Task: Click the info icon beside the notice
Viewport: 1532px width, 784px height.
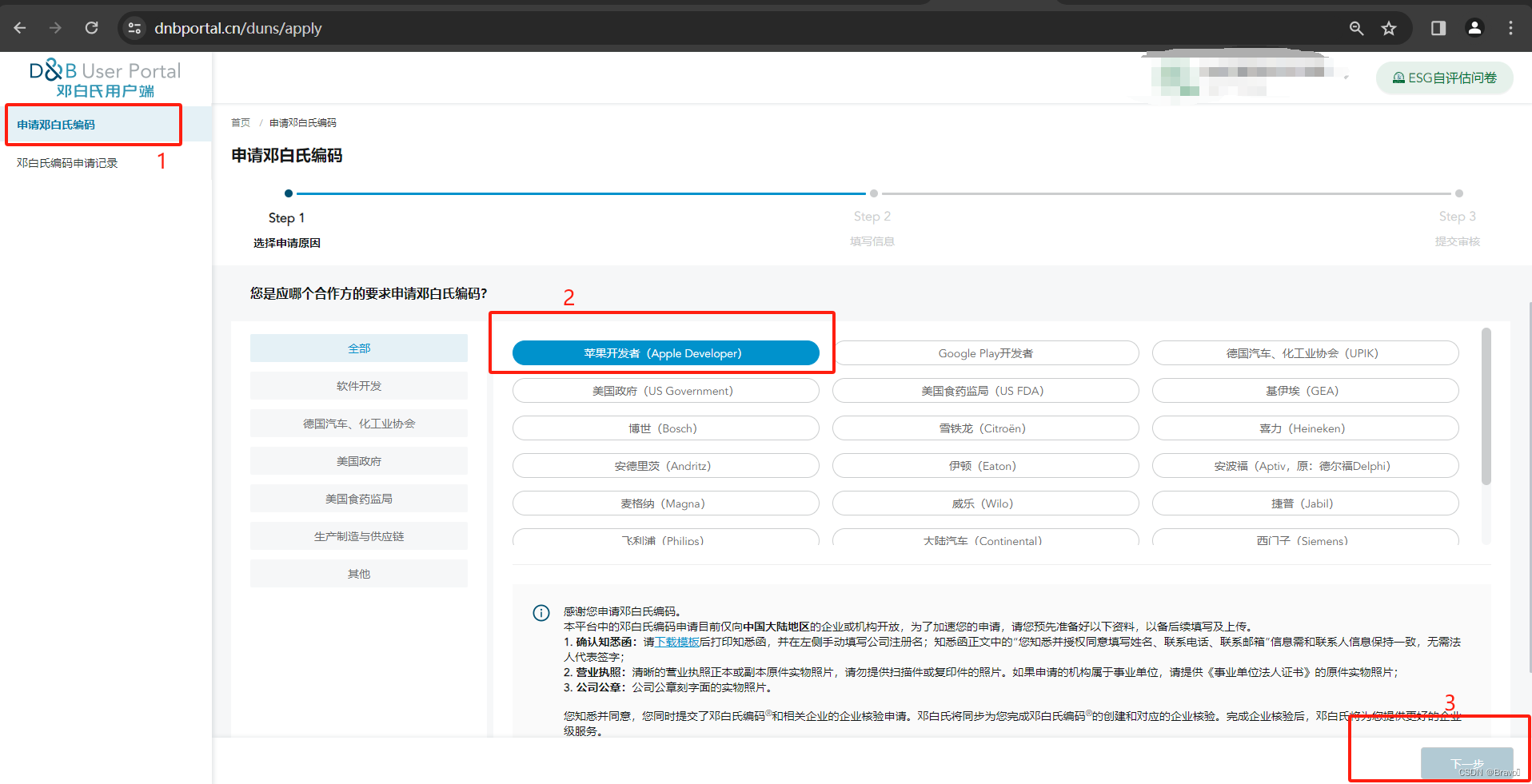Action: point(541,613)
